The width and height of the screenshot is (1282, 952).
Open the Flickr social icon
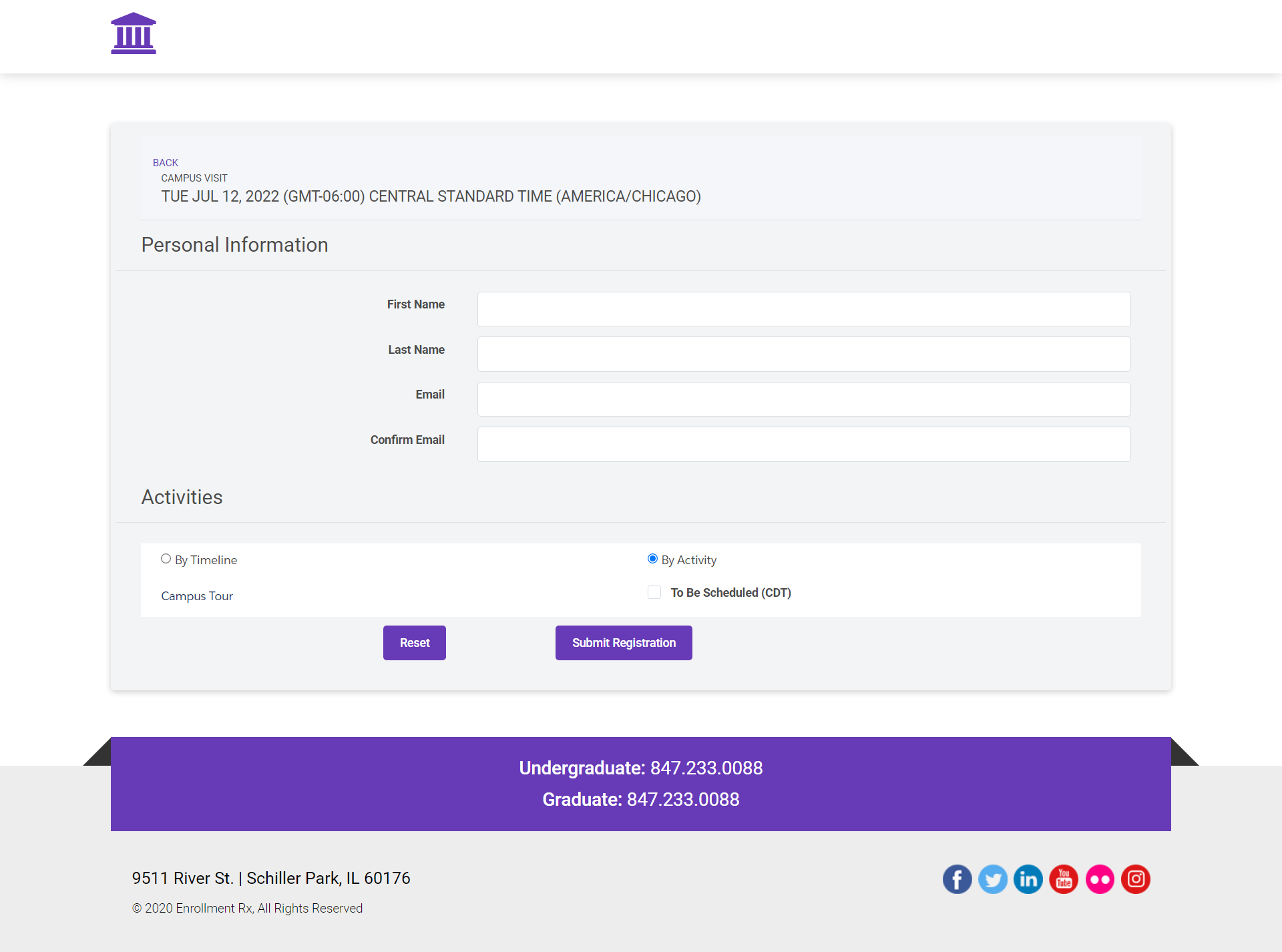[1100, 879]
